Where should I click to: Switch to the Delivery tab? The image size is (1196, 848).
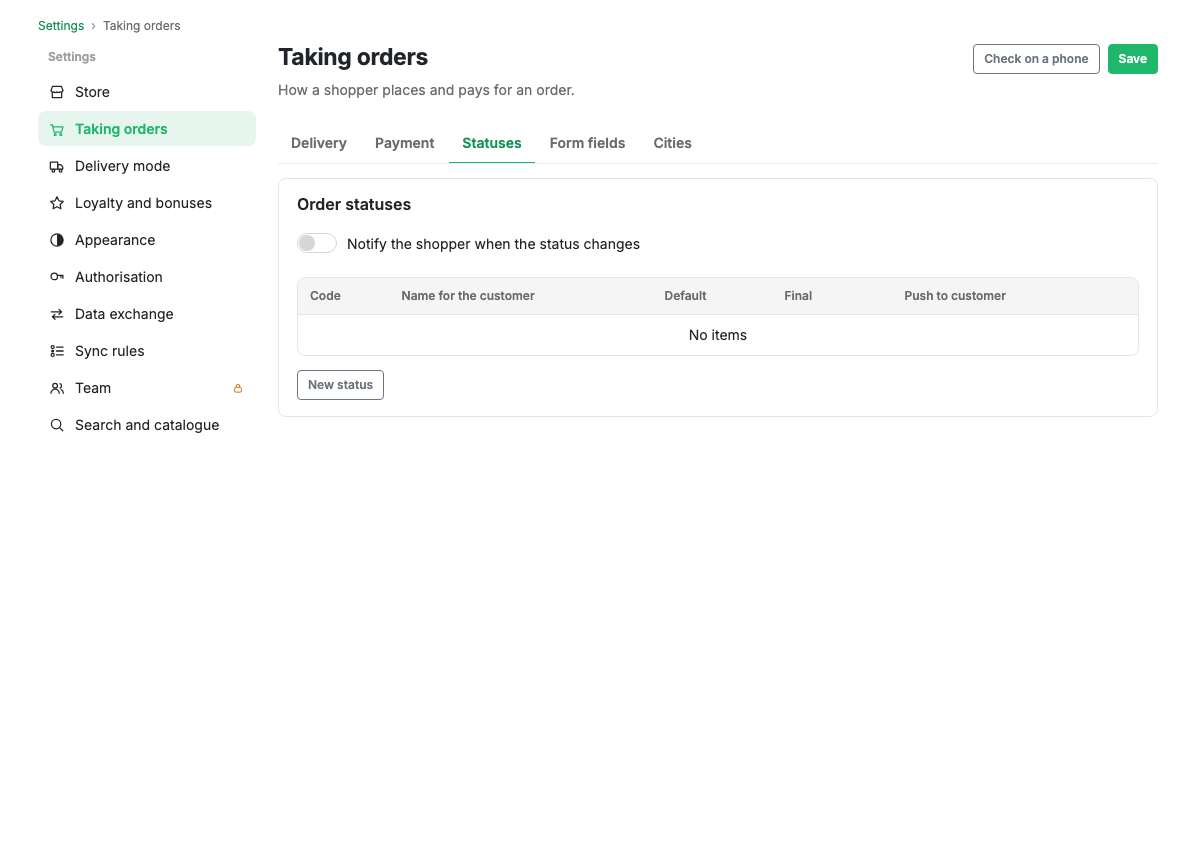(319, 143)
